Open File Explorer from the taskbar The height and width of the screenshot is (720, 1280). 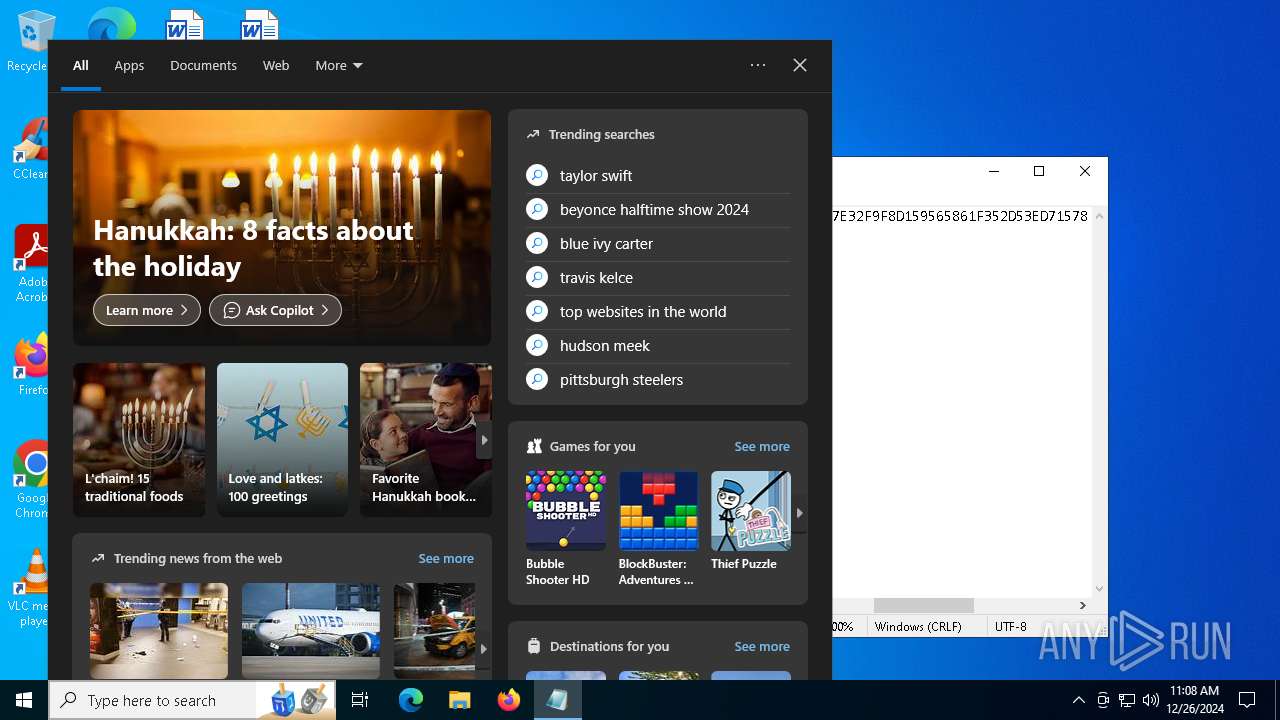[x=459, y=700]
